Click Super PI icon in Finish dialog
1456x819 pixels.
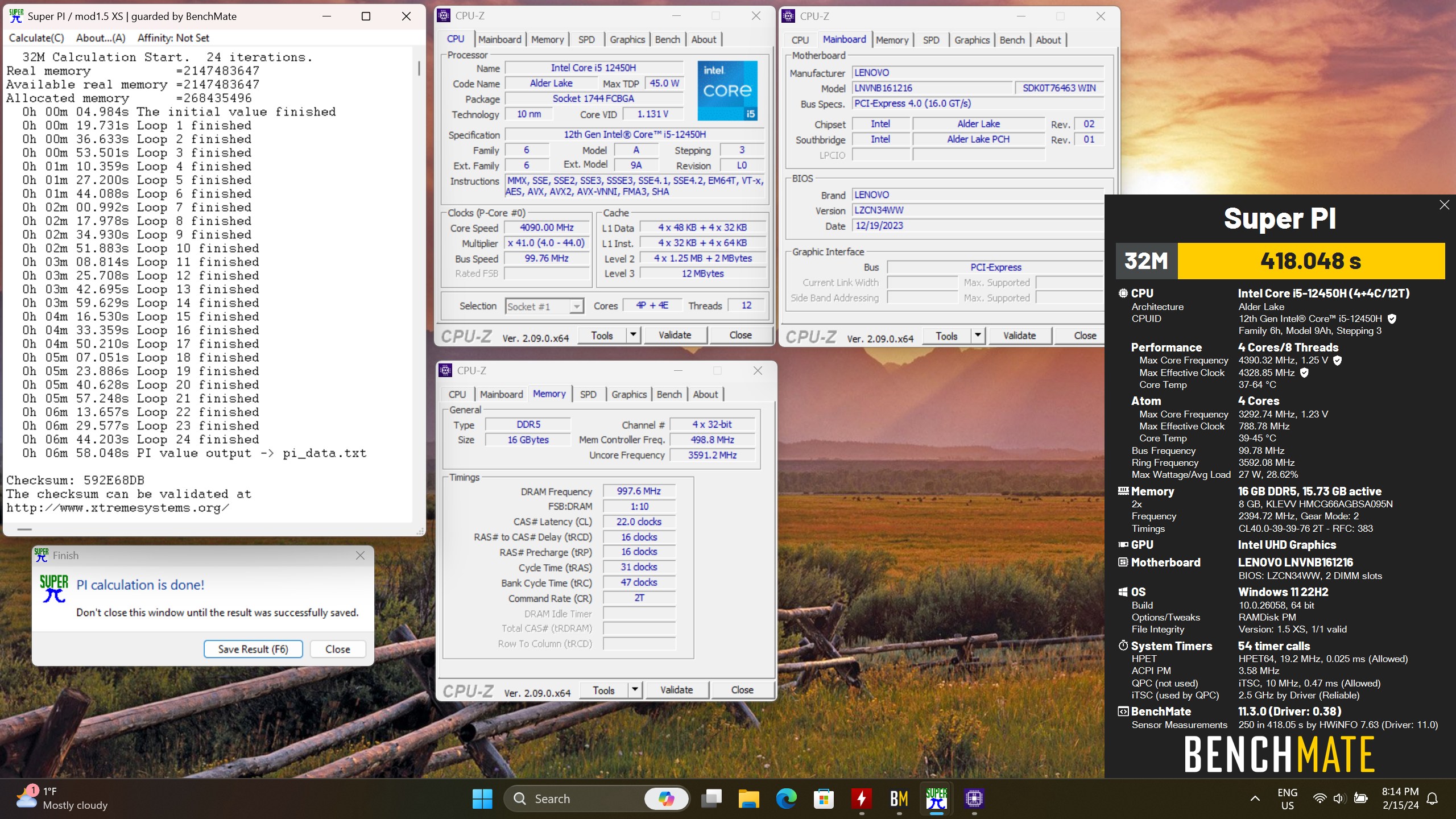[x=53, y=589]
